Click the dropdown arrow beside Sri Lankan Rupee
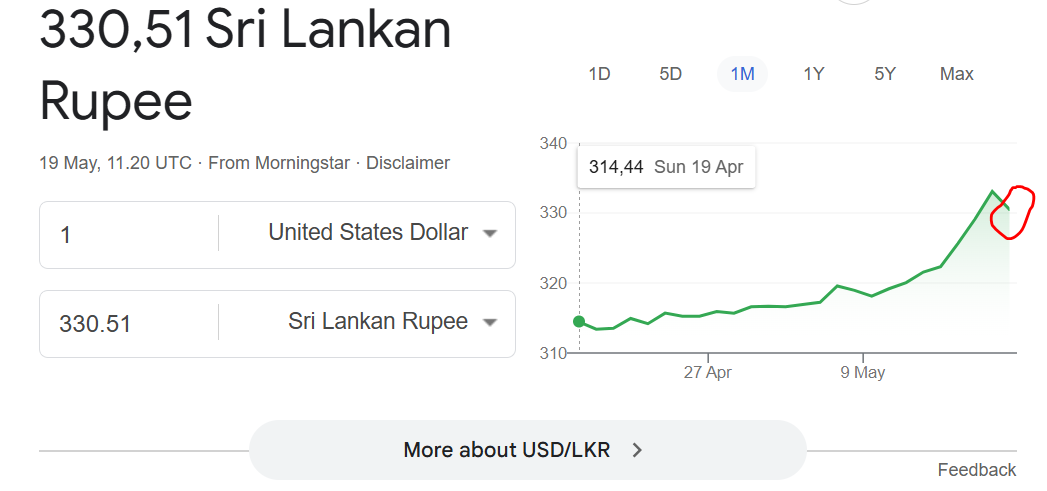 click(x=489, y=323)
